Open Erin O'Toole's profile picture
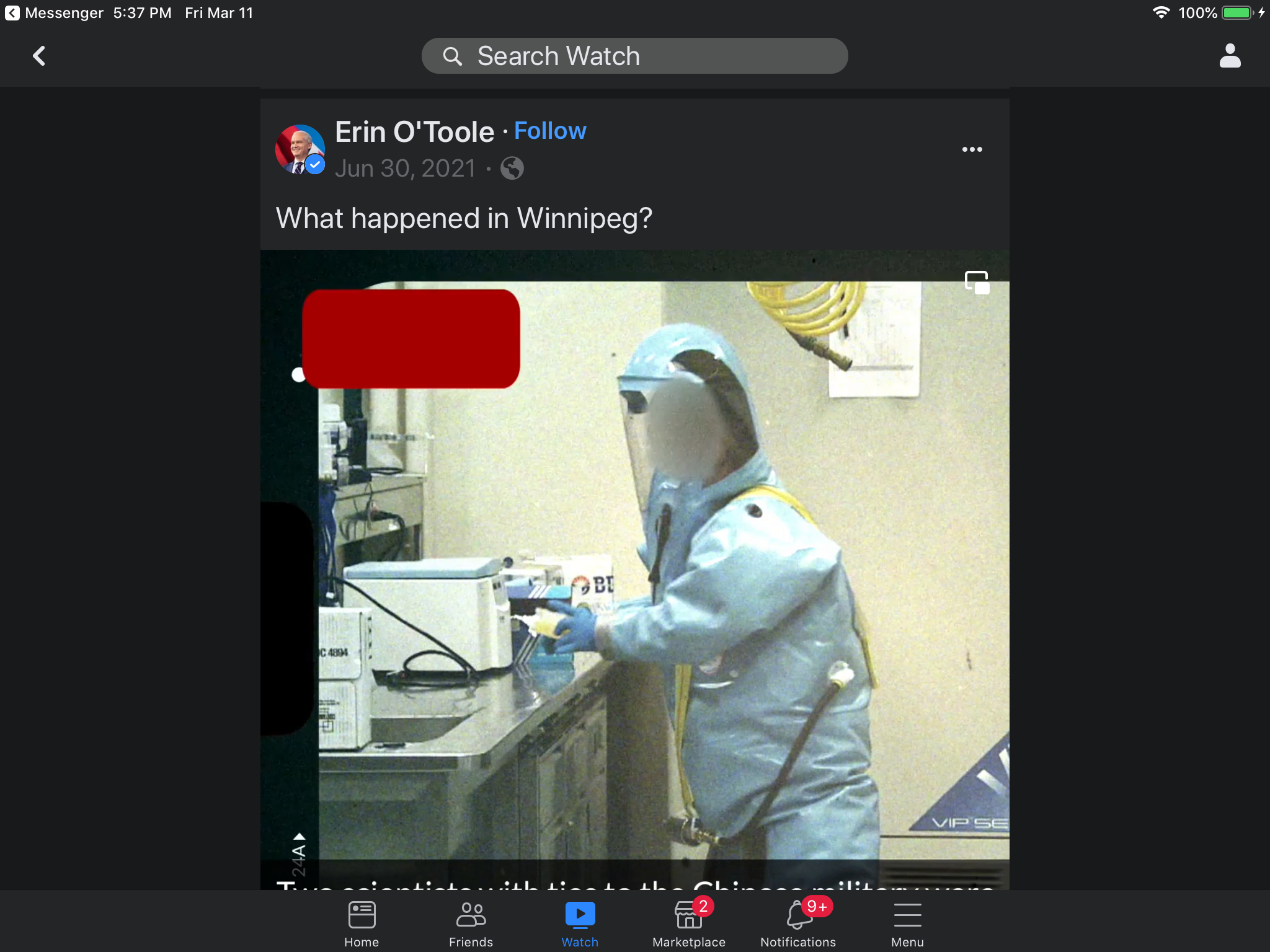The height and width of the screenshot is (952, 1270). coord(300,149)
